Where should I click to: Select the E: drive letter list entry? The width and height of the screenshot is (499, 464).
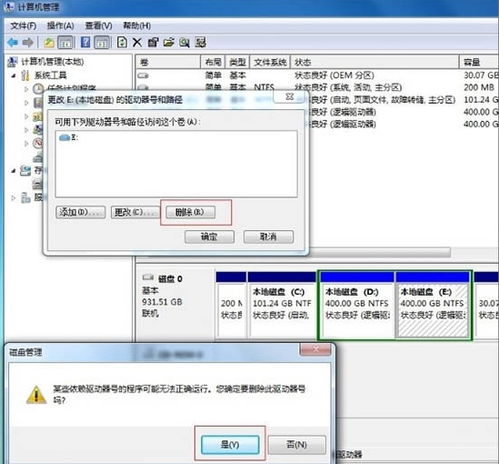69,137
